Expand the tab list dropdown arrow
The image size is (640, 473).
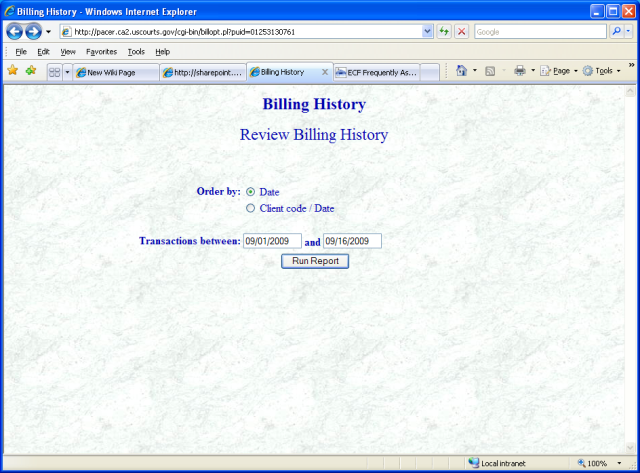(67, 72)
